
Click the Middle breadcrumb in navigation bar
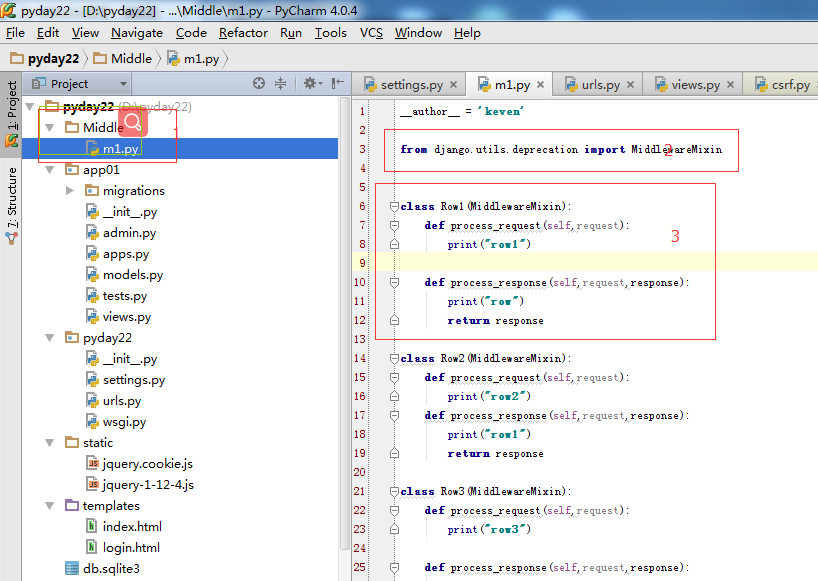[x=131, y=58]
